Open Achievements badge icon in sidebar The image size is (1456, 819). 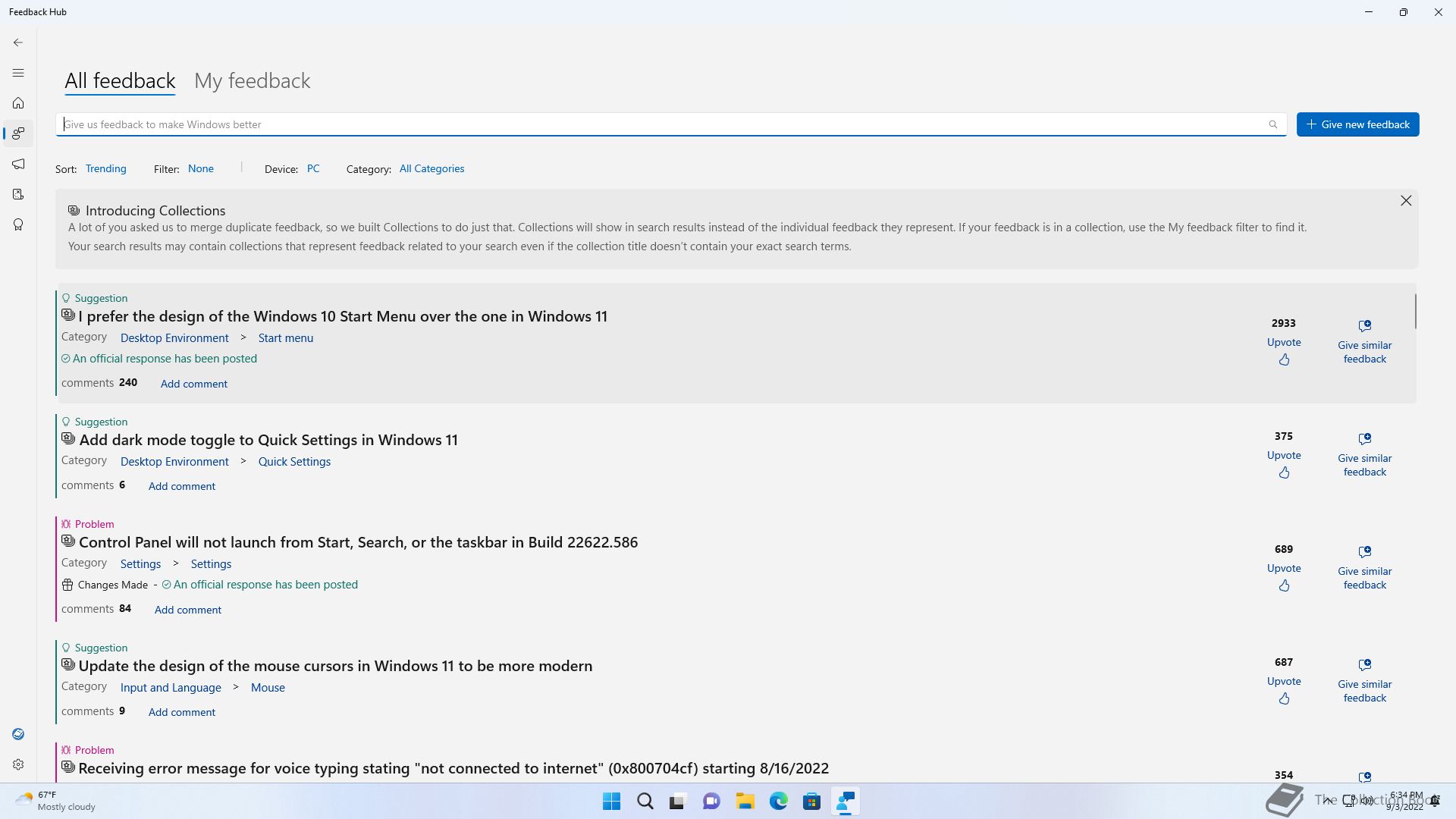pos(18,224)
